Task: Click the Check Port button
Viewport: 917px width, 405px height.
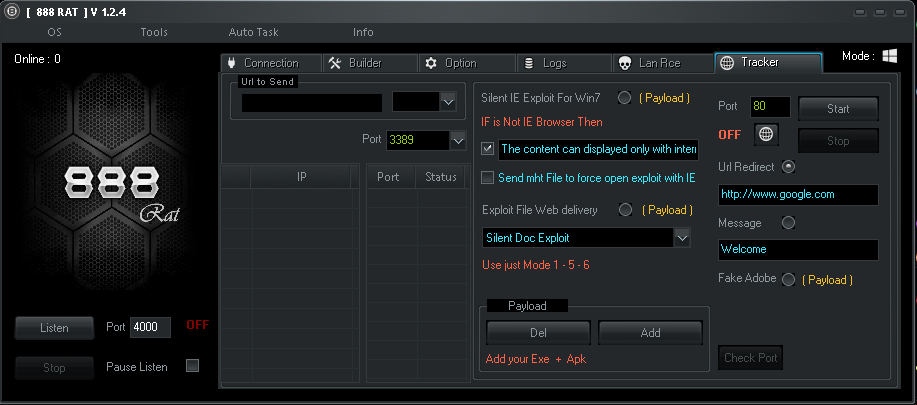Action: pyautogui.click(x=750, y=358)
